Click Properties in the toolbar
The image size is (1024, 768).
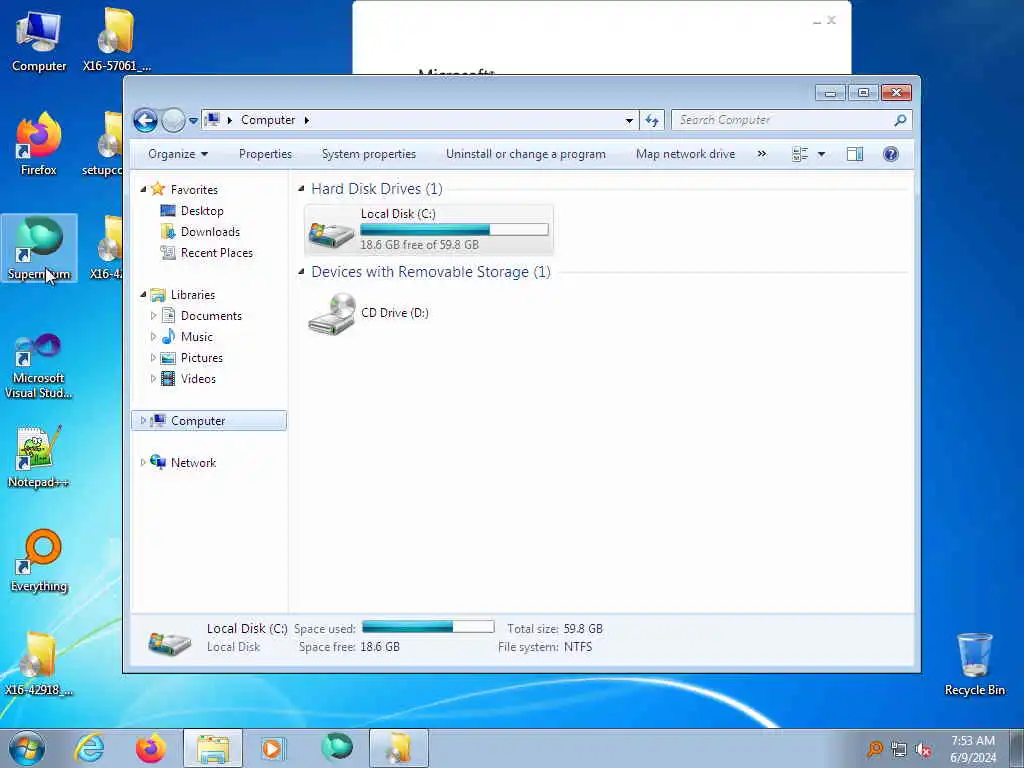[x=265, y=154]
